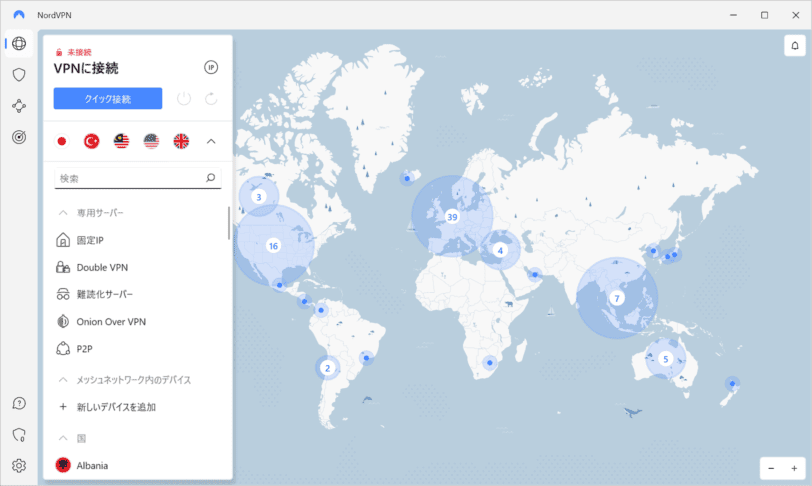Select the Middle East cluster marked 4
The image size is (812, 486).
[500, 251]
